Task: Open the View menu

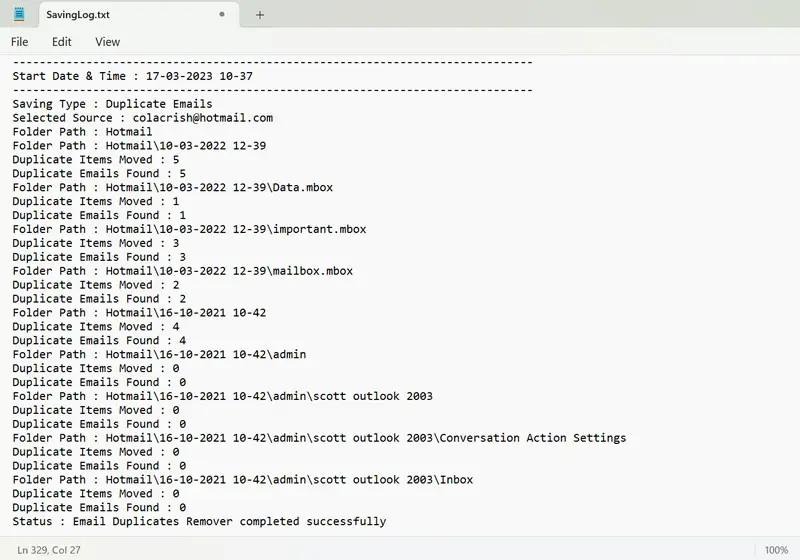Action: [x=107, y=42]
